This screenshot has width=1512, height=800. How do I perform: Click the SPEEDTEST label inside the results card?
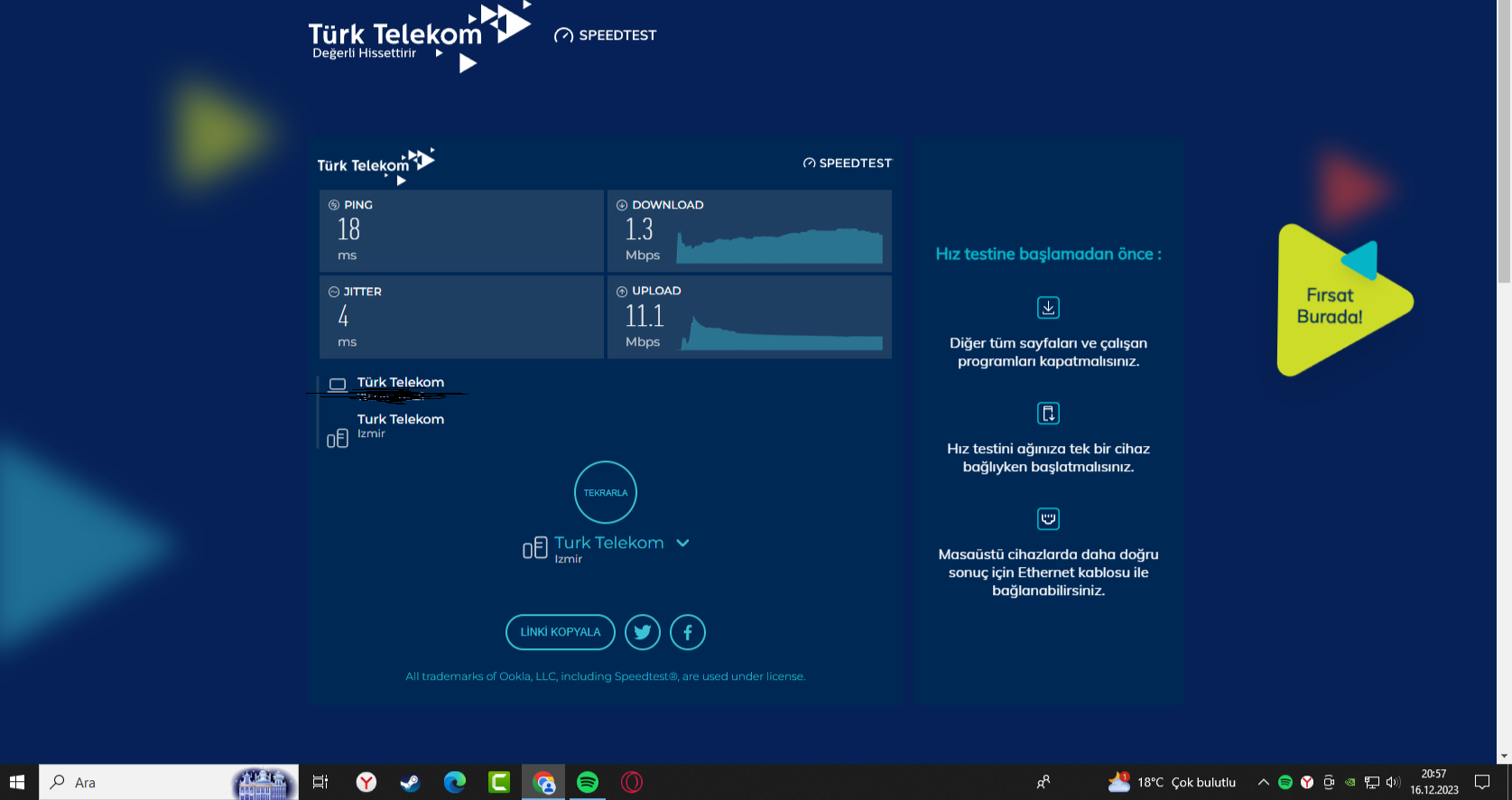click(848, 163)
